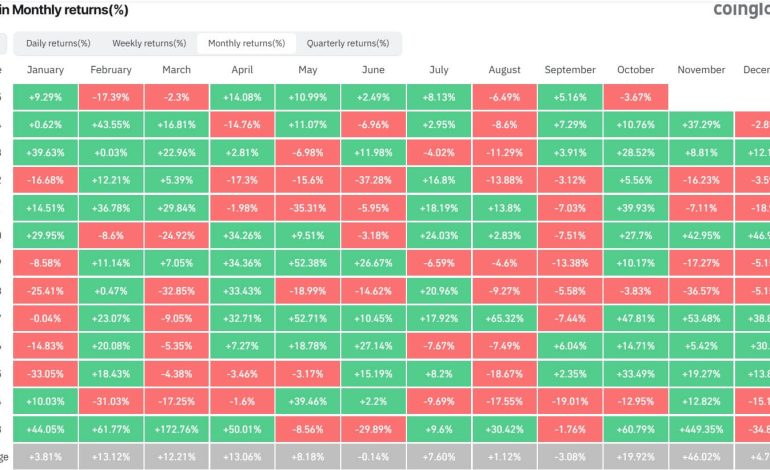Click the October column header

pos(635,70)
